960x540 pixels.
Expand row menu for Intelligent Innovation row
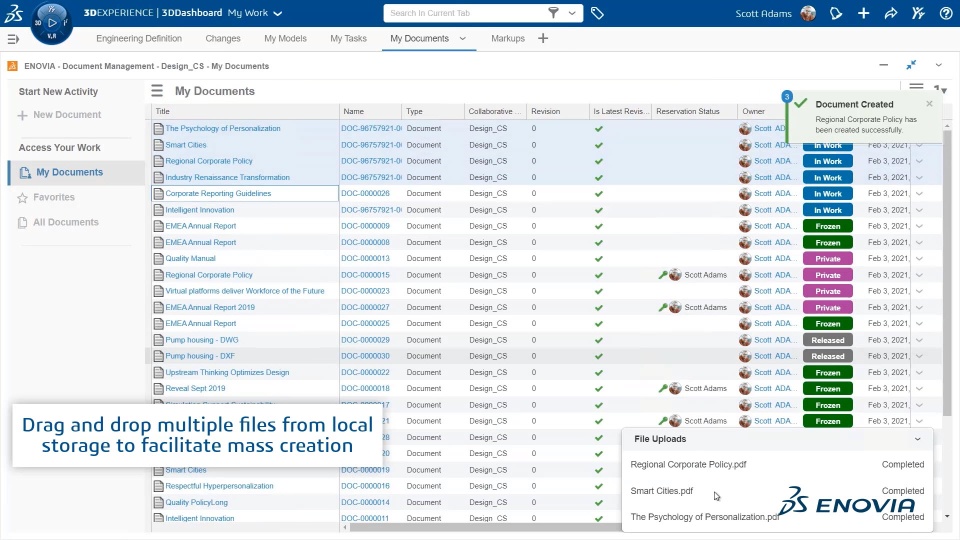click(x=920, y=210)
